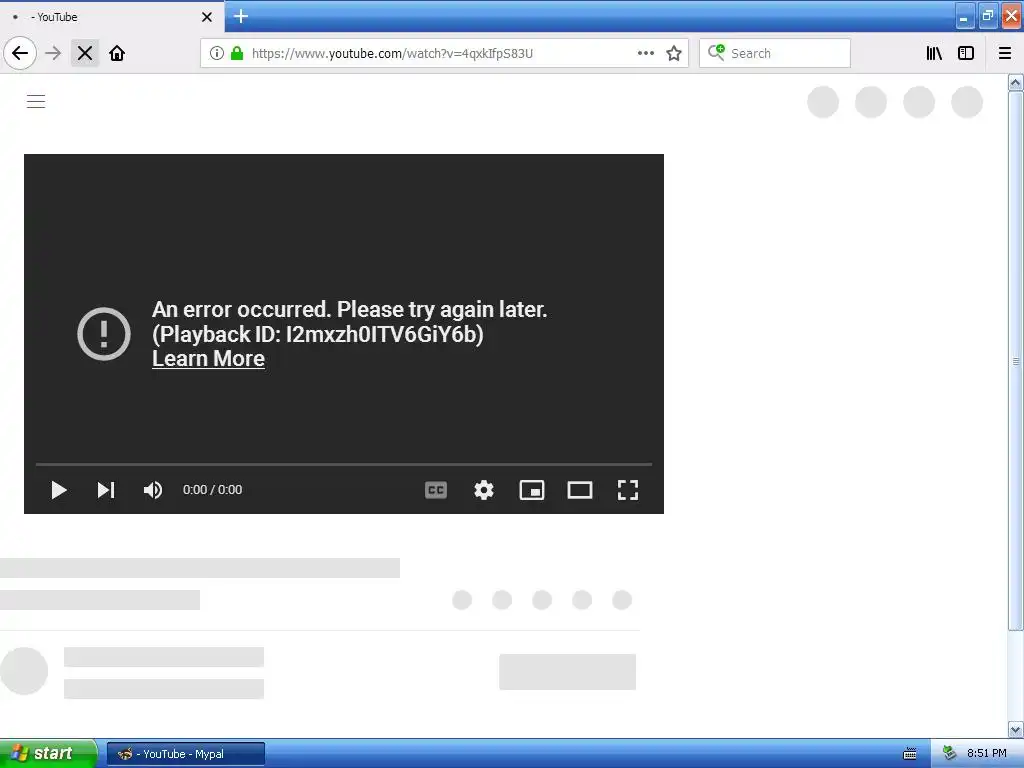The image size is (1024, 768).
Task: Click the error exclamation icon
Action: pyautogui.click(x=104, y=334)
